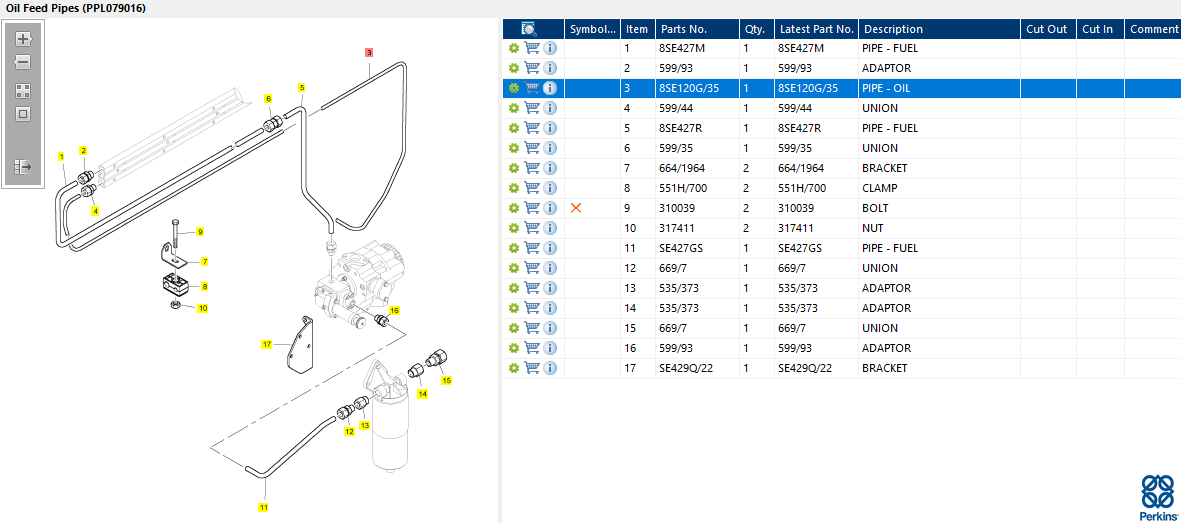Sort table by Description column header
Image resolution: width=1181 pixels, height=523 pixels.
tap(893, 29)
